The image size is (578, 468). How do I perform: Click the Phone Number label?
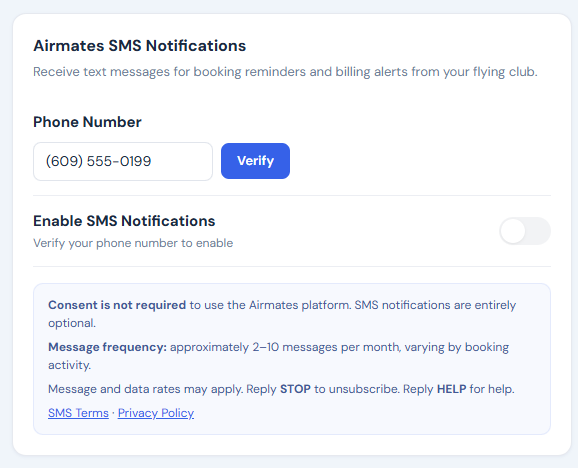coord(87,122)
